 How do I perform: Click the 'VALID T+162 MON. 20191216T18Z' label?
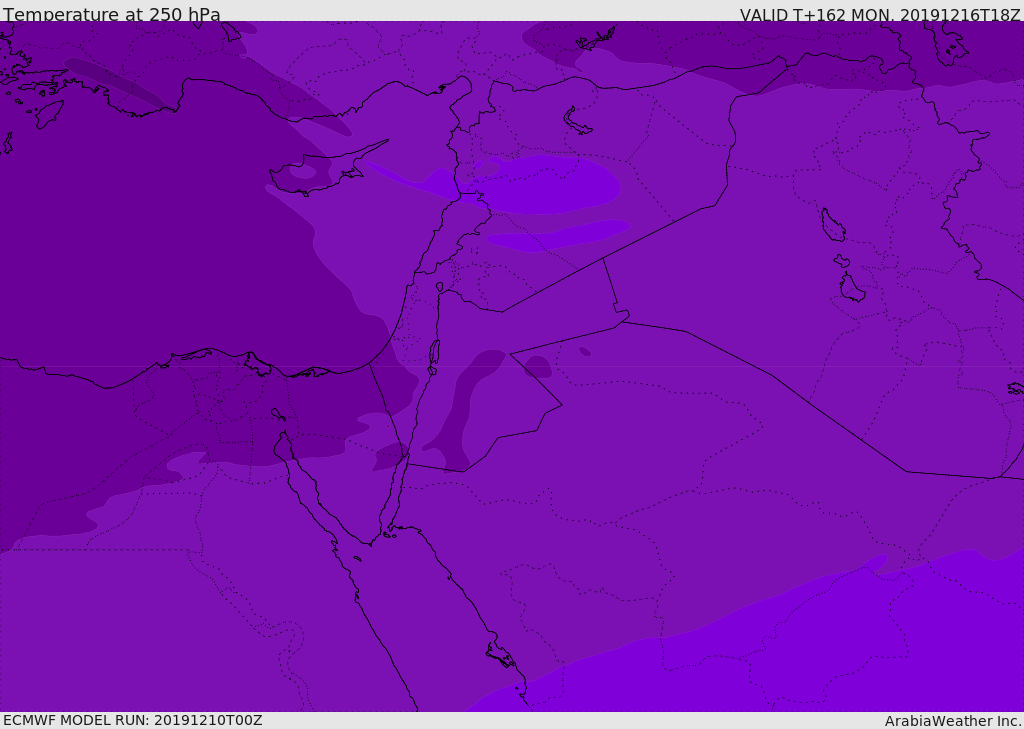(x=880, y=14)
